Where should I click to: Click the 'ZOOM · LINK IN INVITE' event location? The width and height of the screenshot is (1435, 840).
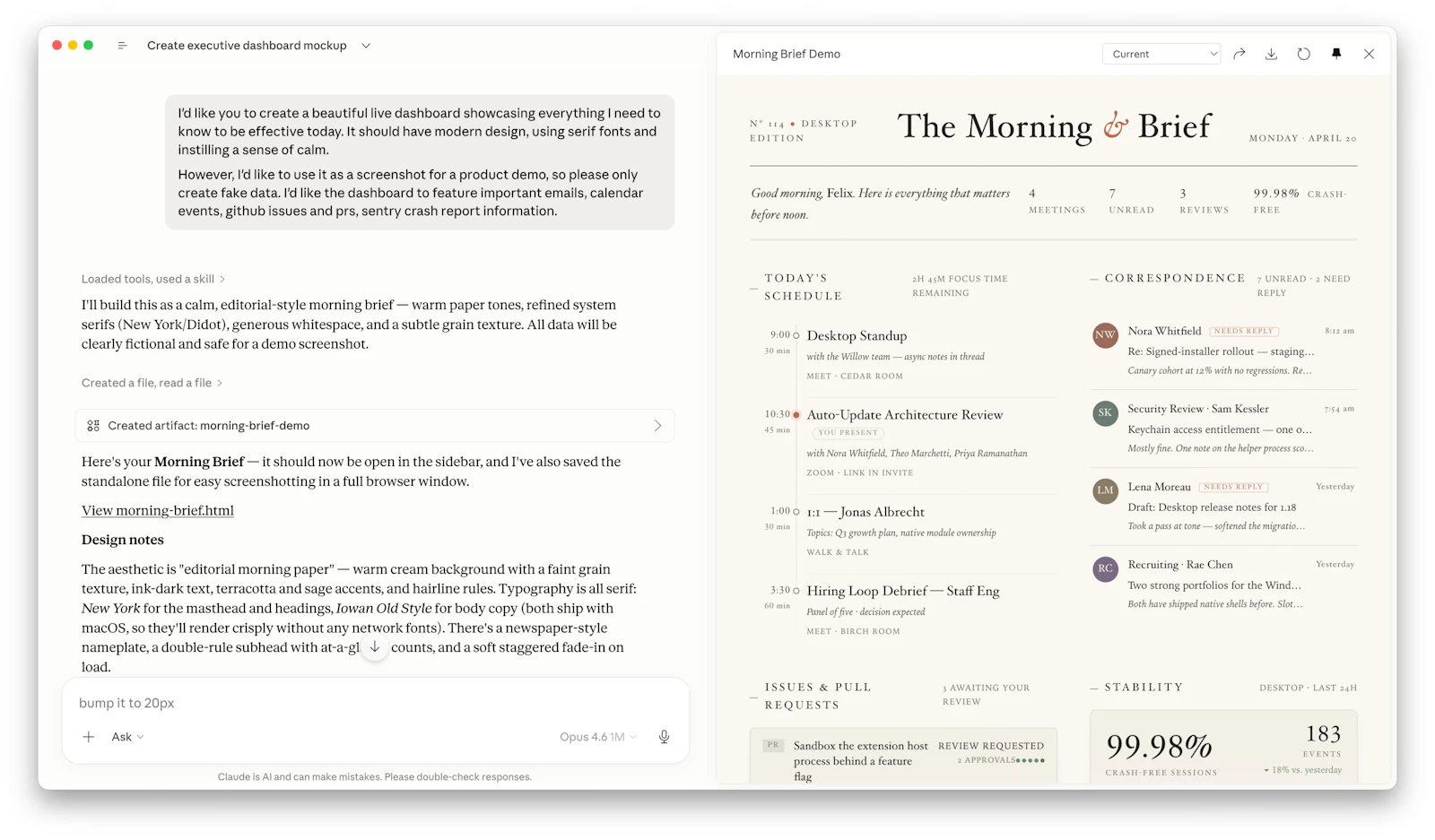[860, 472]
